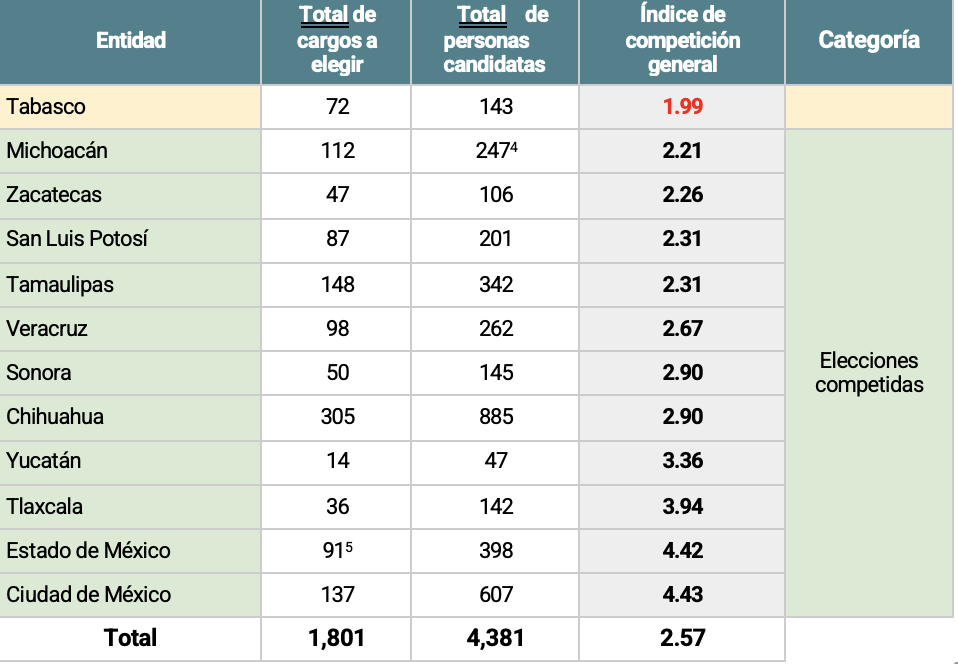Click the Veracruz index value 2.67

[x=682, y=329]
